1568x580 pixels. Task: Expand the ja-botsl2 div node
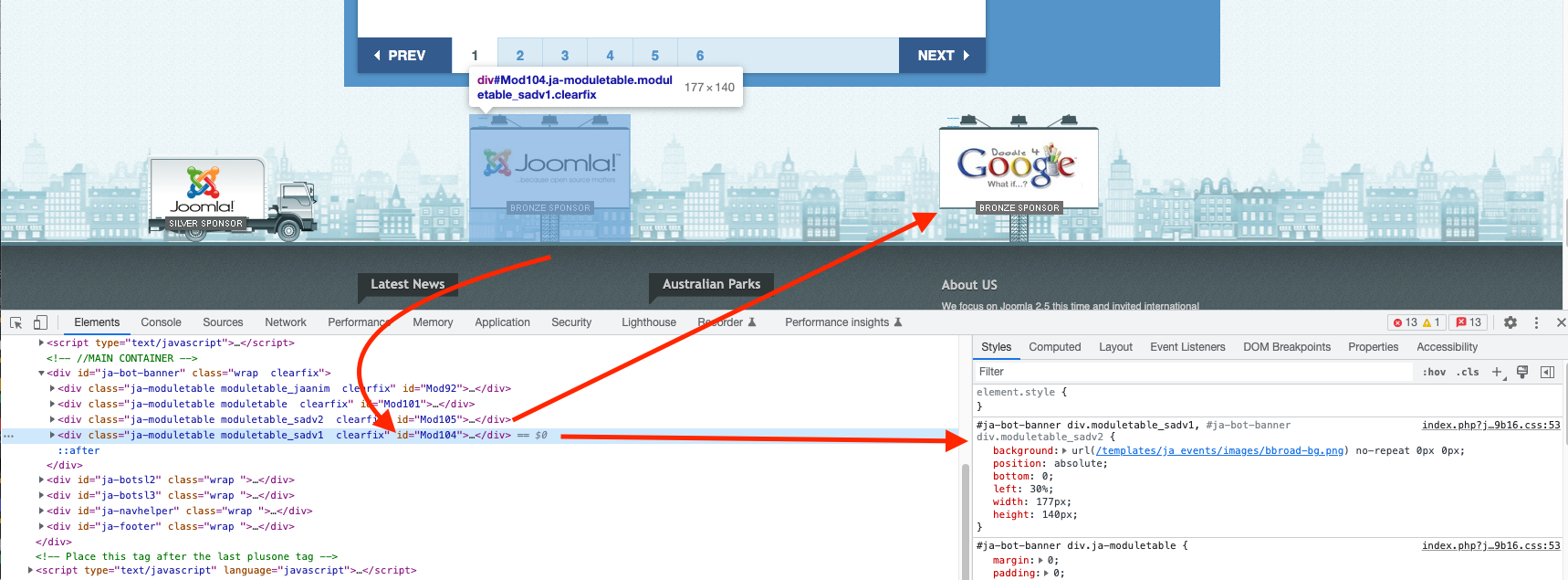coord(41,480)
